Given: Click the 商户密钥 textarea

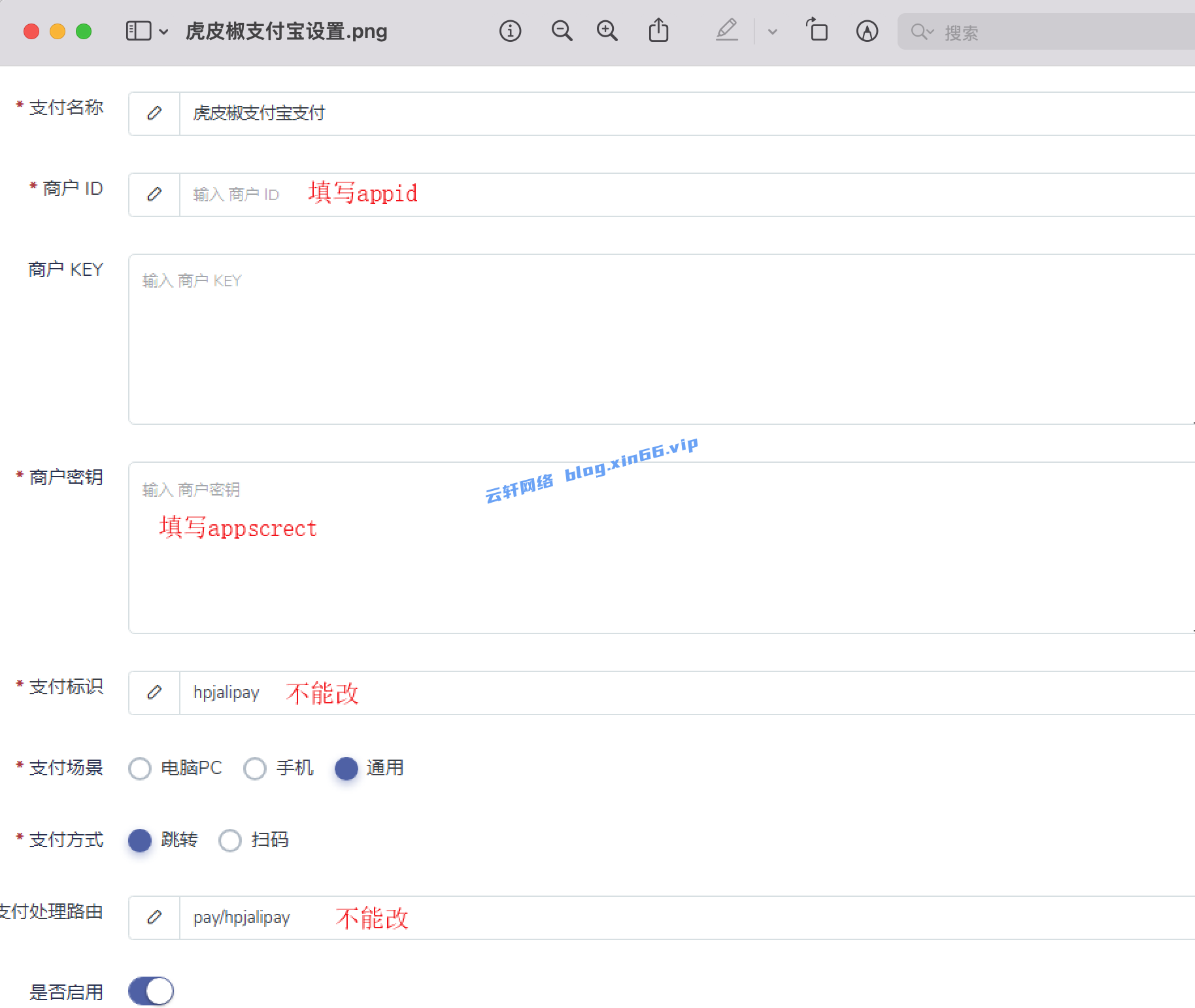Looking at the screenshot, I should (662, 548).
